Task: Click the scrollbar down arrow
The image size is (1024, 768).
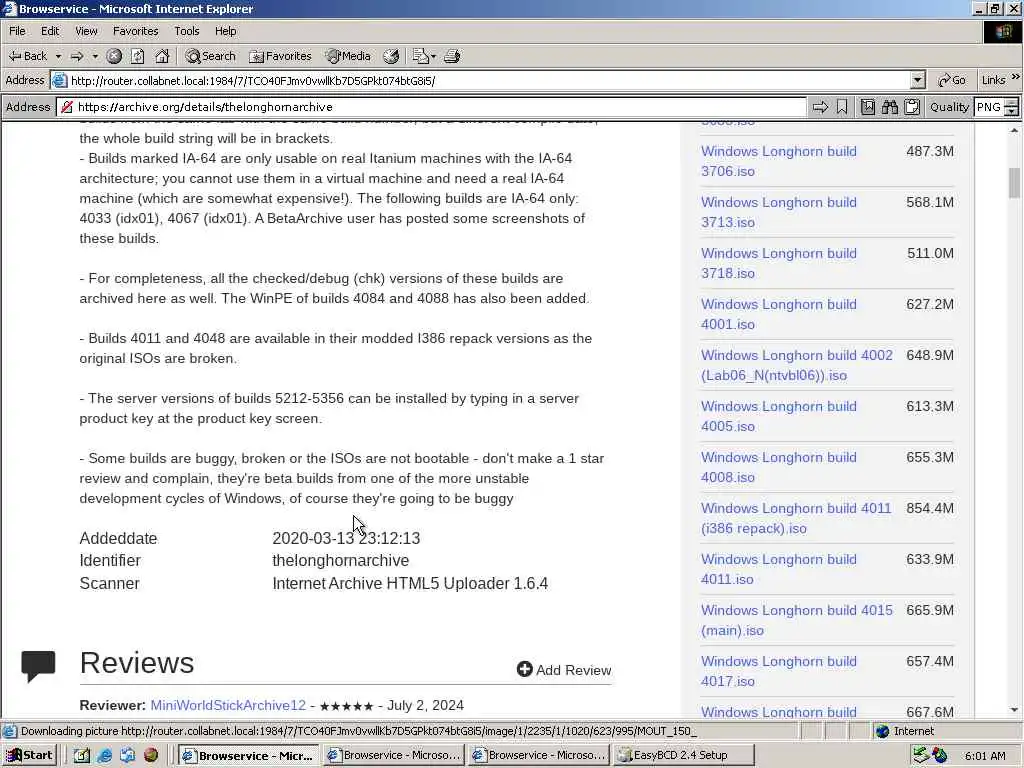Action: point(1014,709)
